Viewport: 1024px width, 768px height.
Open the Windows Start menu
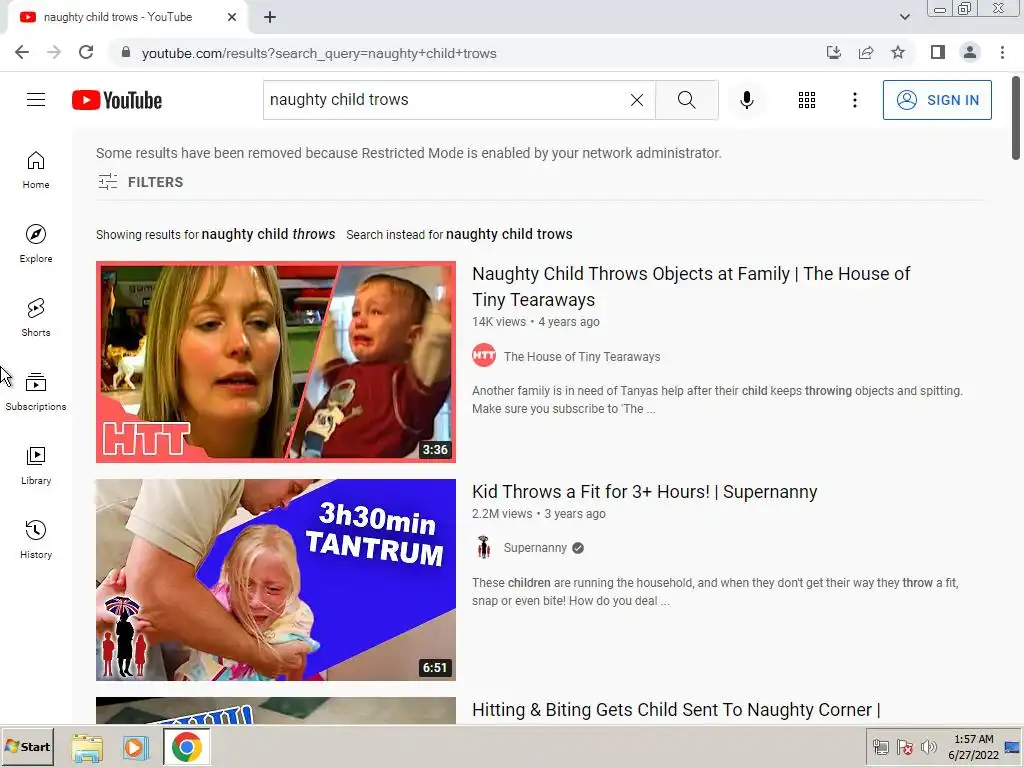click(x=27, y=746)
